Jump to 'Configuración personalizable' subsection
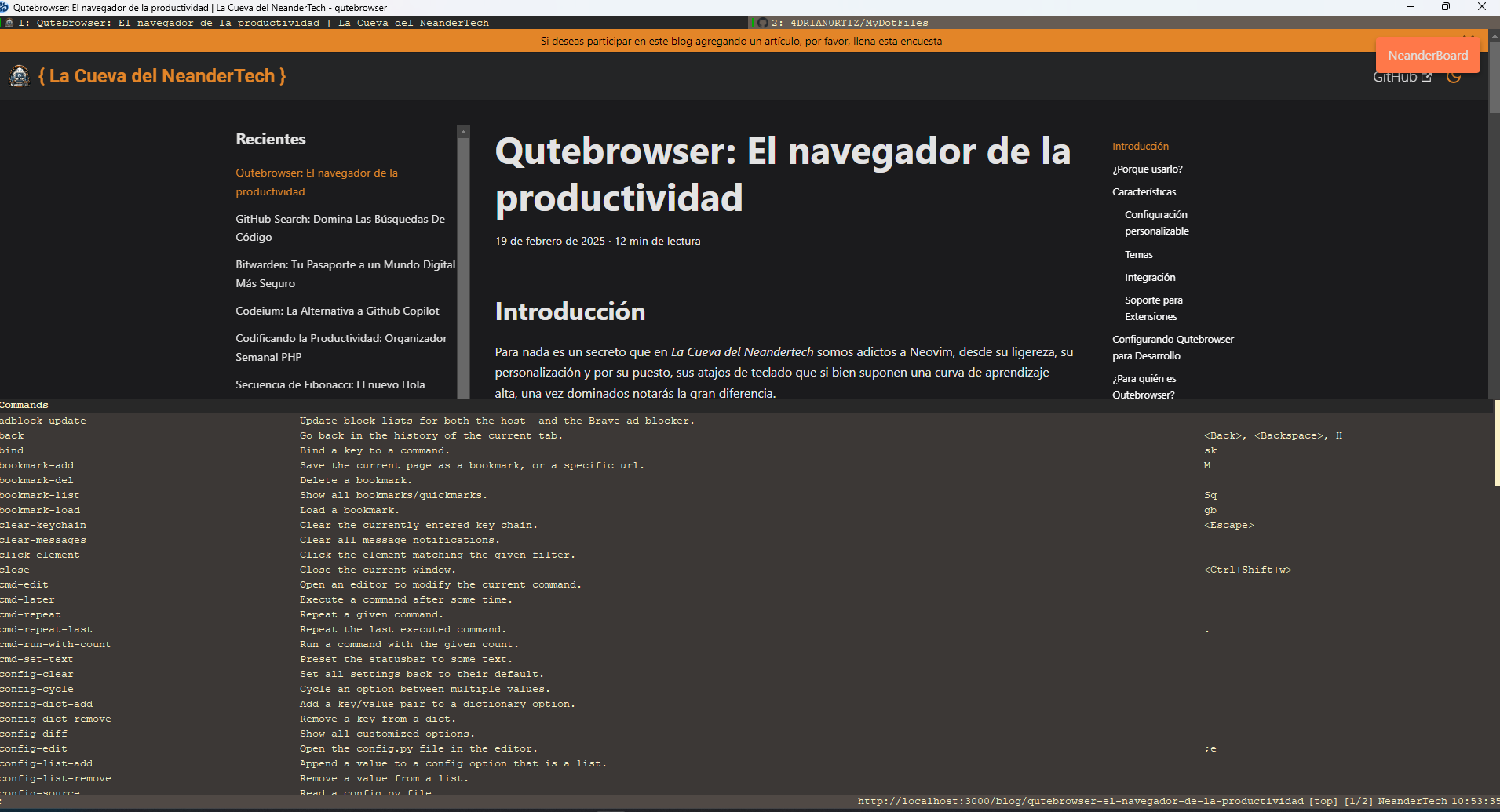1500x812 pixels. click(1156, 223)
